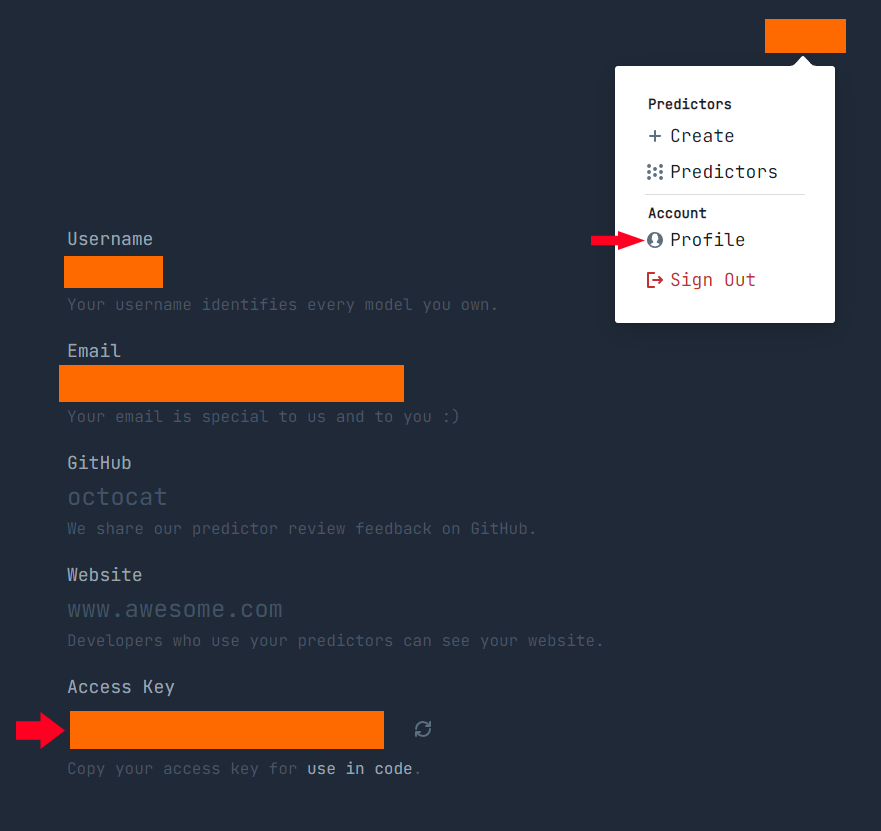The height and width of the screenshot is (831, 881).
Task: Focus the Website field showing www.awesome.com
Action: click(x=175, y=610)
